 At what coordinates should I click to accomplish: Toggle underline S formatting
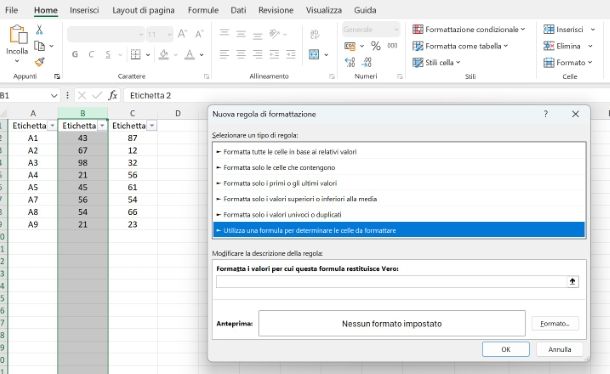coord(108,54)
